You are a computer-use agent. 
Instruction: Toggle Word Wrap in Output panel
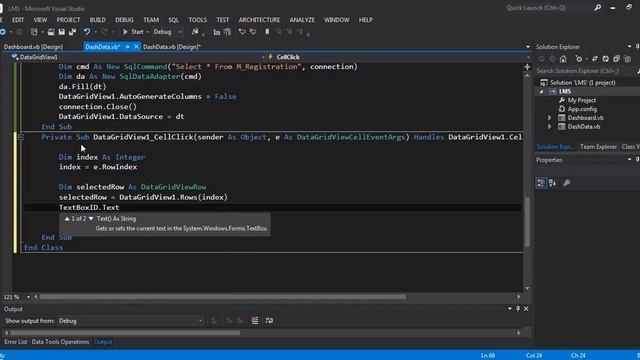(x=269, y=321)
